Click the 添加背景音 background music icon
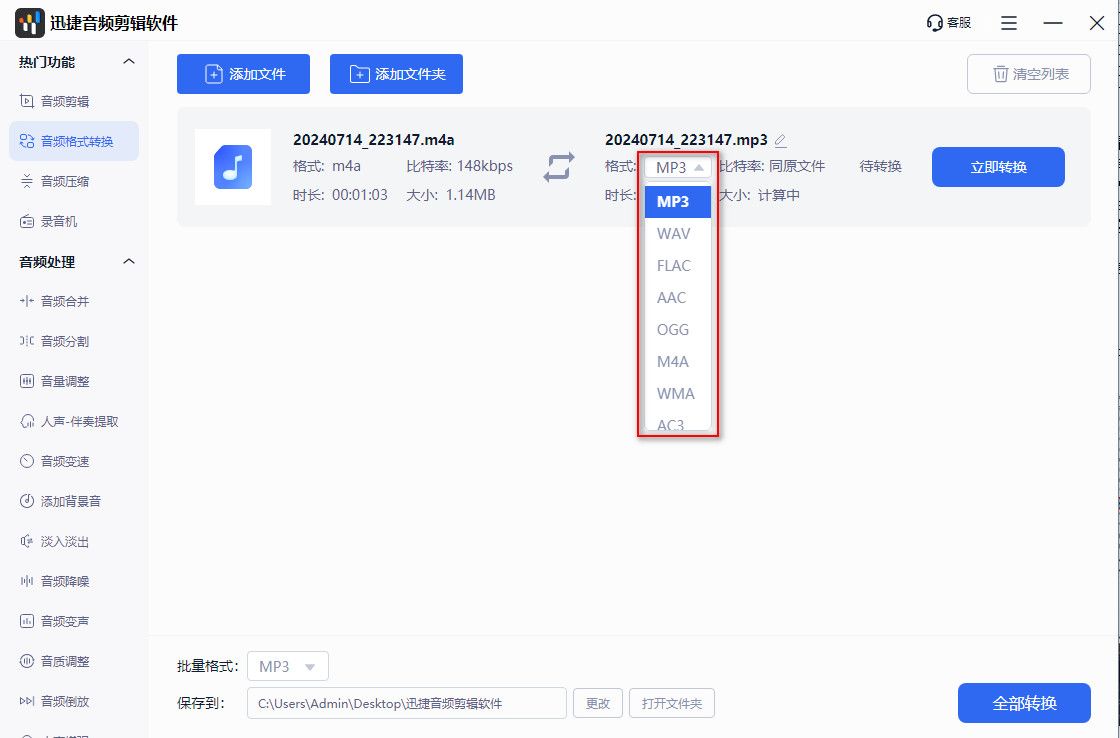The image size is (1120, 738). (26, 502)
